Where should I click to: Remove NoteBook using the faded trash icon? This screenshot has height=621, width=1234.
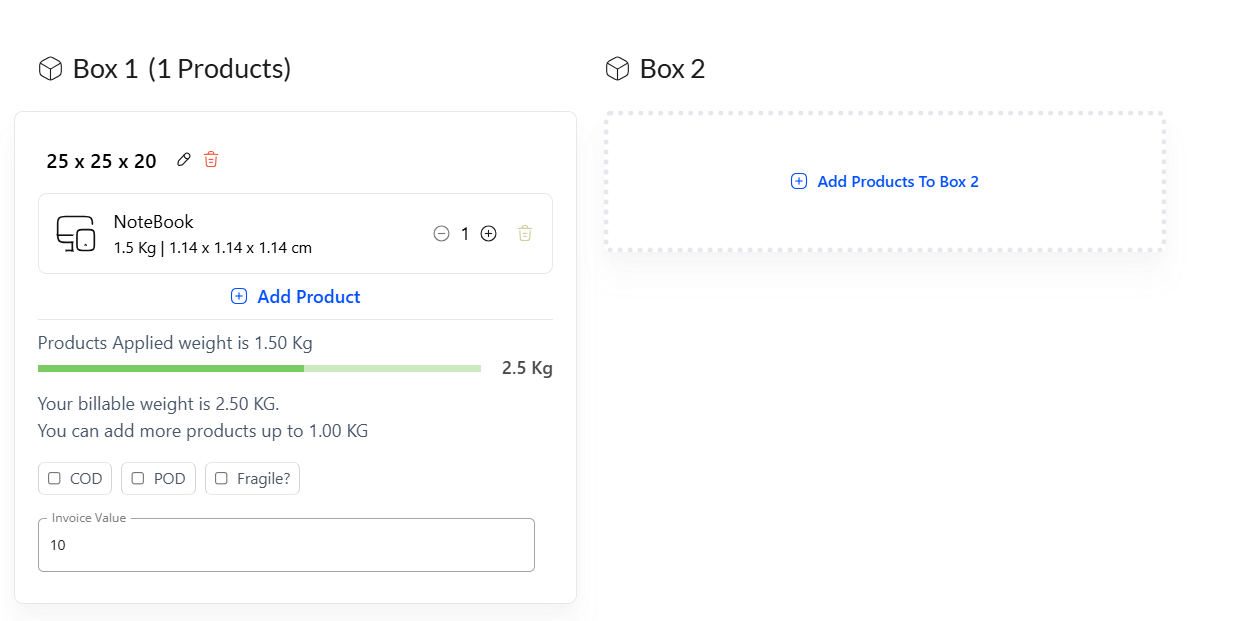(x=525, y=234)
